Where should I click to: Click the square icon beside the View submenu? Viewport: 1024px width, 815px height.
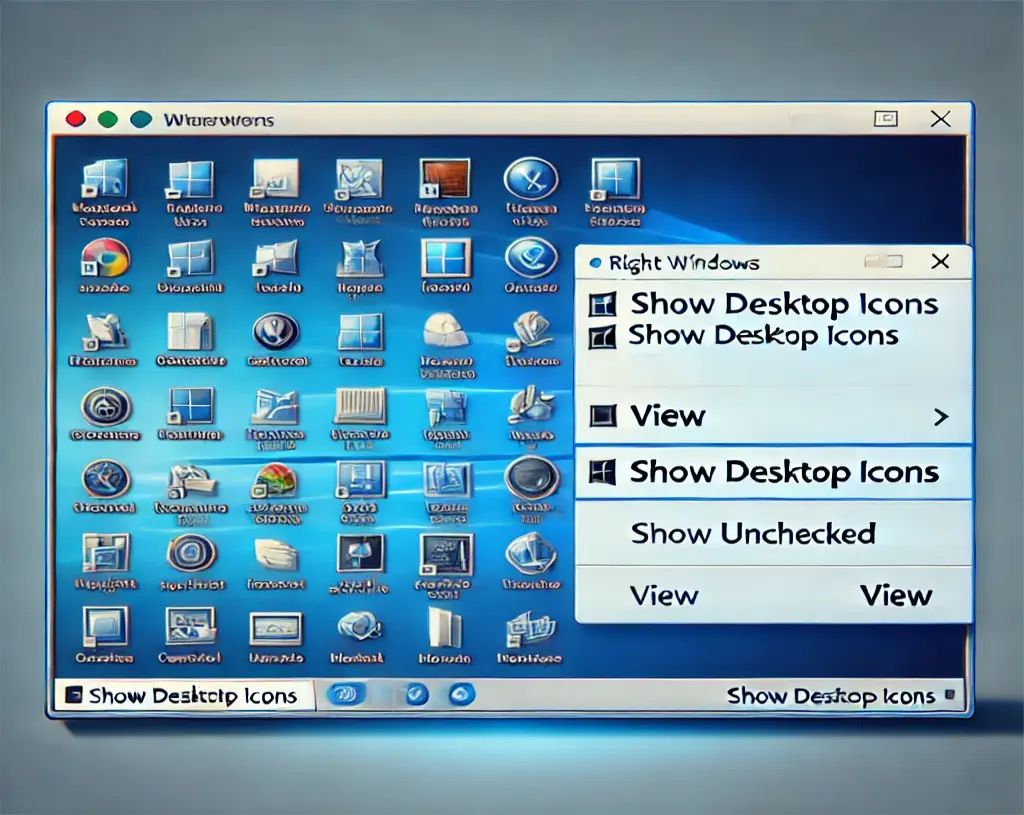click(603, 416)
